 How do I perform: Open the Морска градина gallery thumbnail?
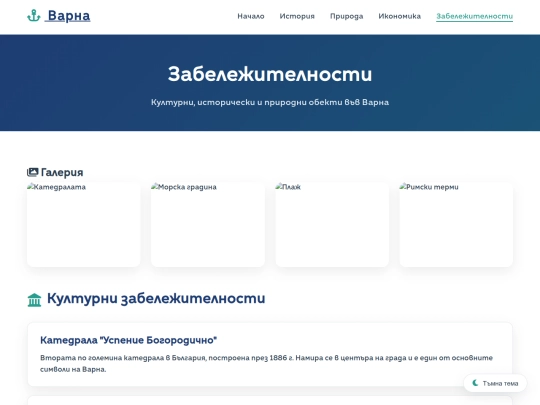coord(208,225)
